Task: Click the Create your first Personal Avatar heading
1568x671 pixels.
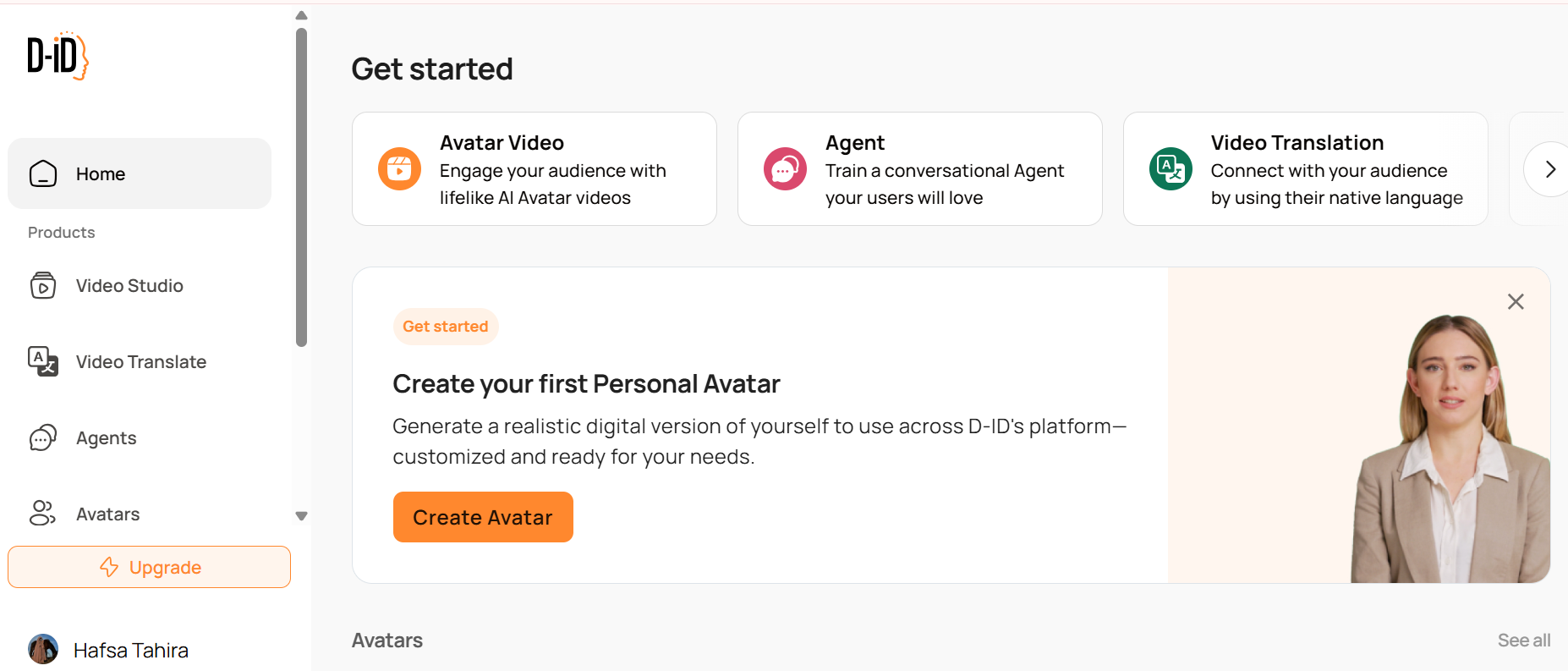Action: tap(586, 384)
